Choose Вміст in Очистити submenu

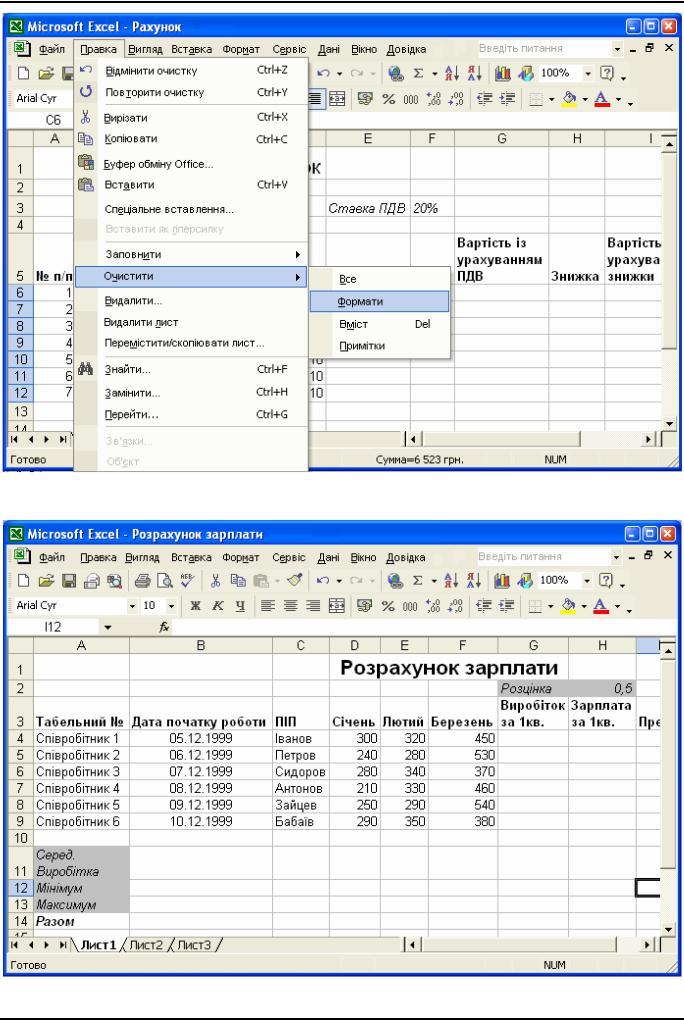click(x=379, y=324)
